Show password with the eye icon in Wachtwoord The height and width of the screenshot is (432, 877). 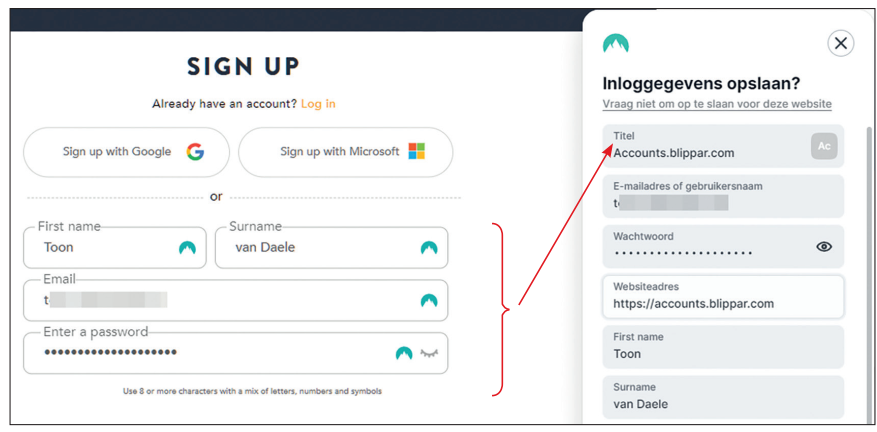(824, 246)
